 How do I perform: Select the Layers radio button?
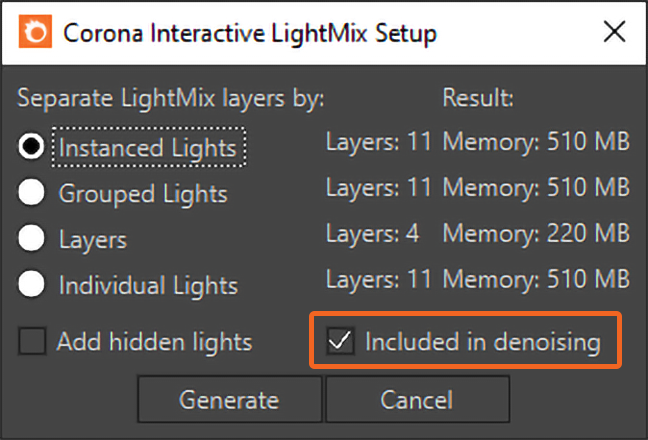coord(31,238)
